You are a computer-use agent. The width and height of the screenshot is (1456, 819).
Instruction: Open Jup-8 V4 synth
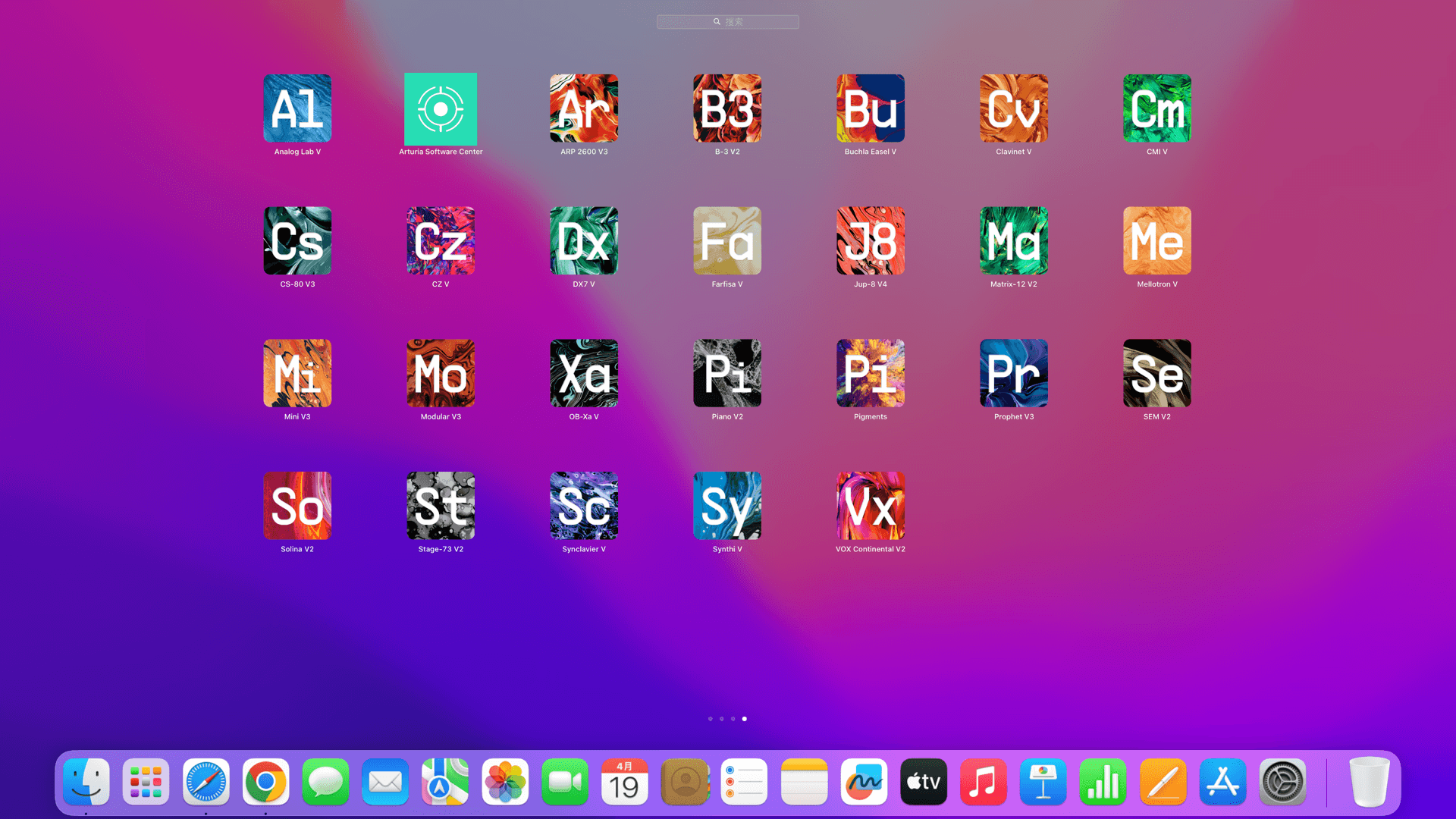tap(871, 241)
